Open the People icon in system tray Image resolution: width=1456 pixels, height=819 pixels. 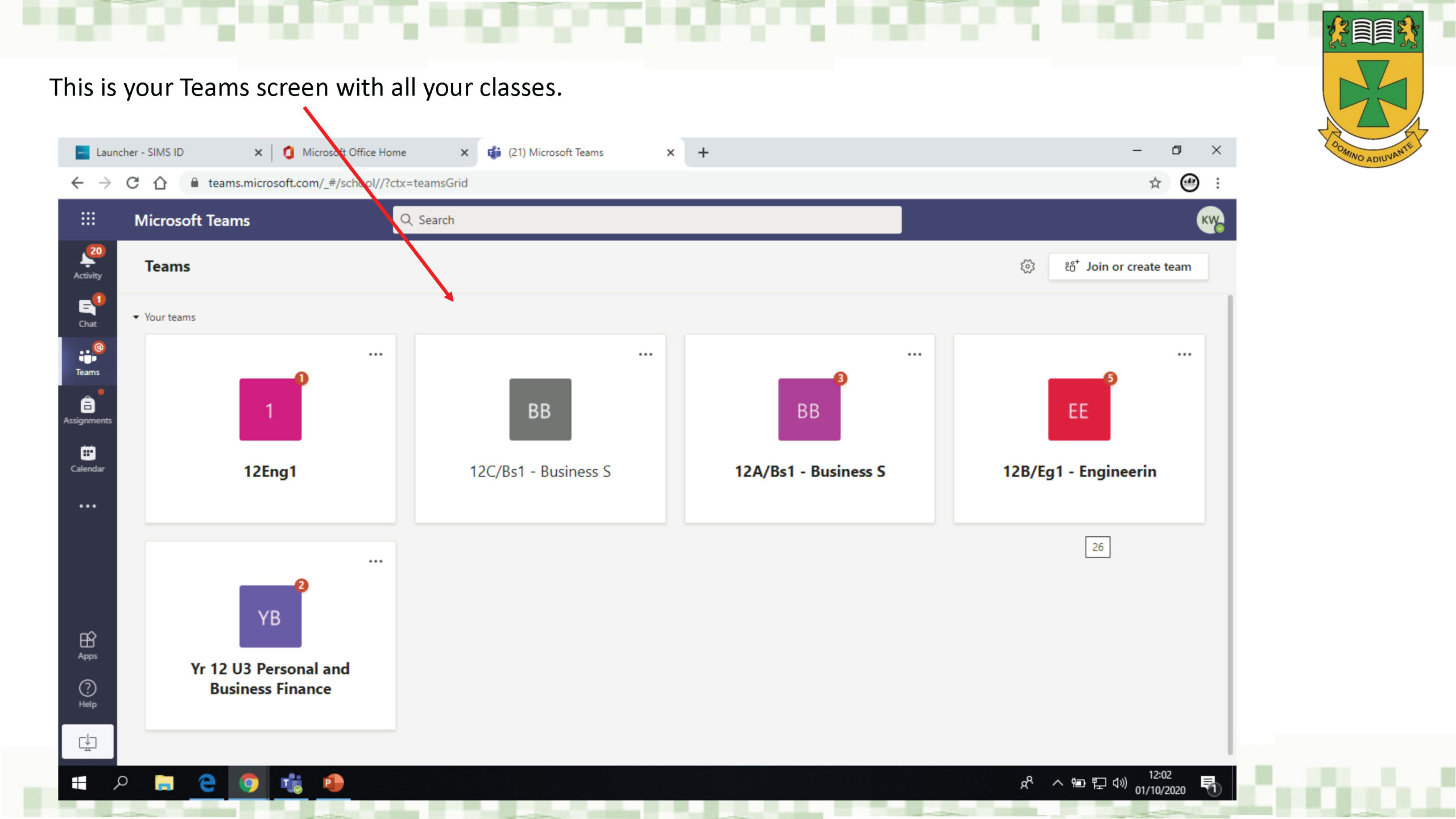click(1027, 783)
